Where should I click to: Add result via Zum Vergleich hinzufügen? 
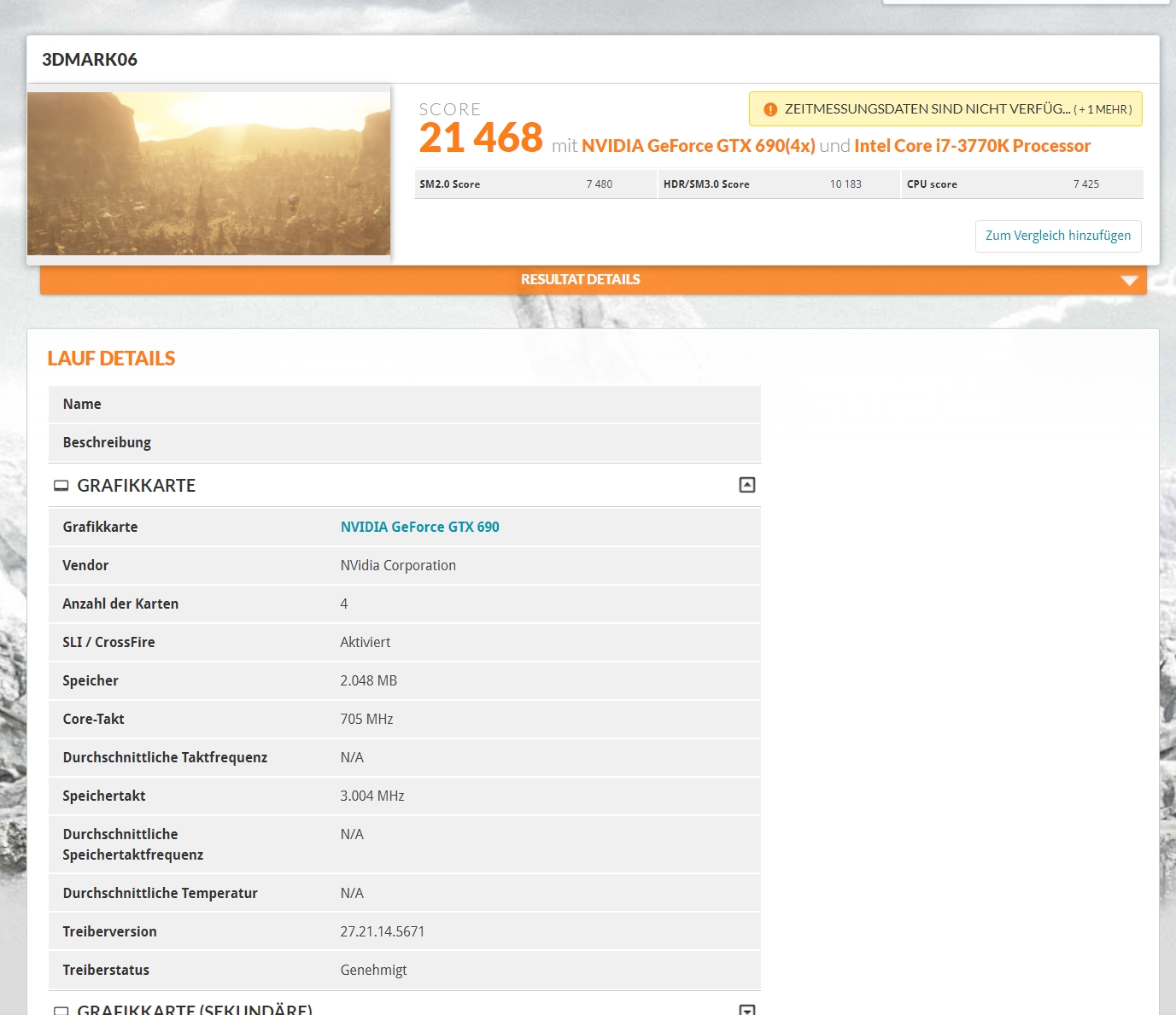(1058, 236)
